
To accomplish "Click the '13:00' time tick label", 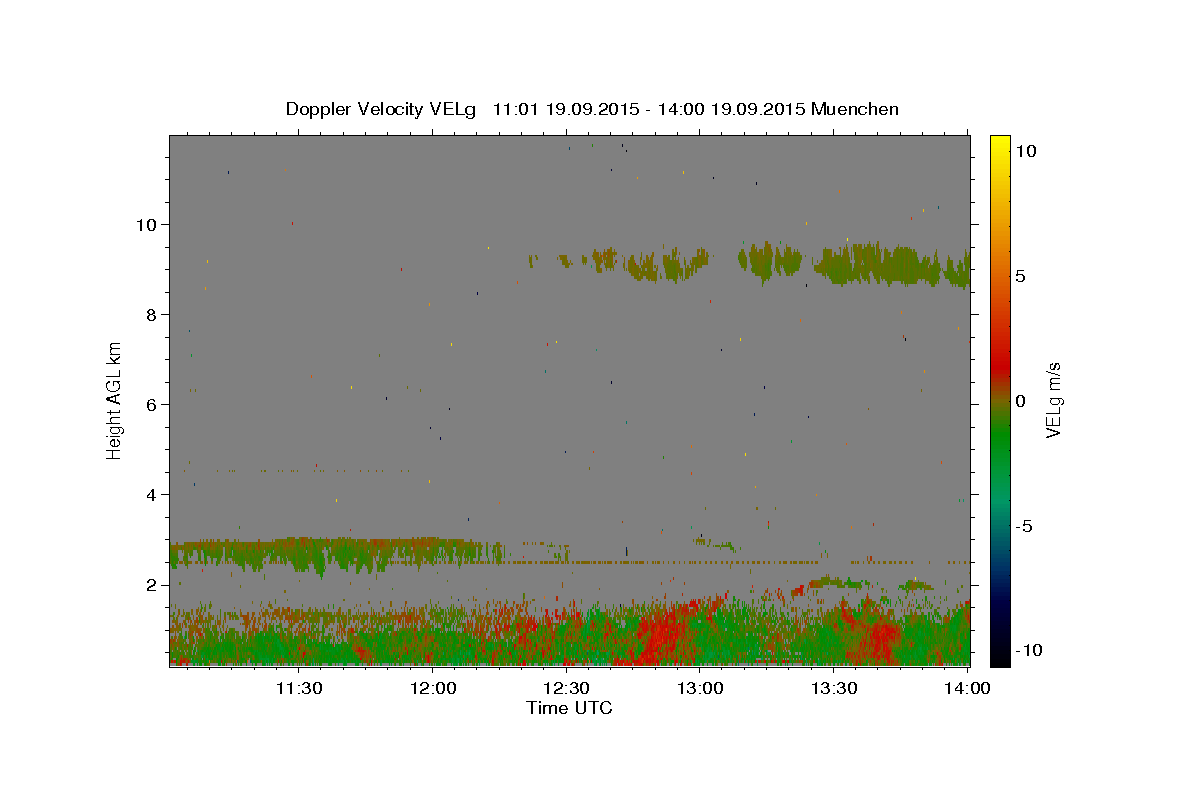I will coord(700,688).
